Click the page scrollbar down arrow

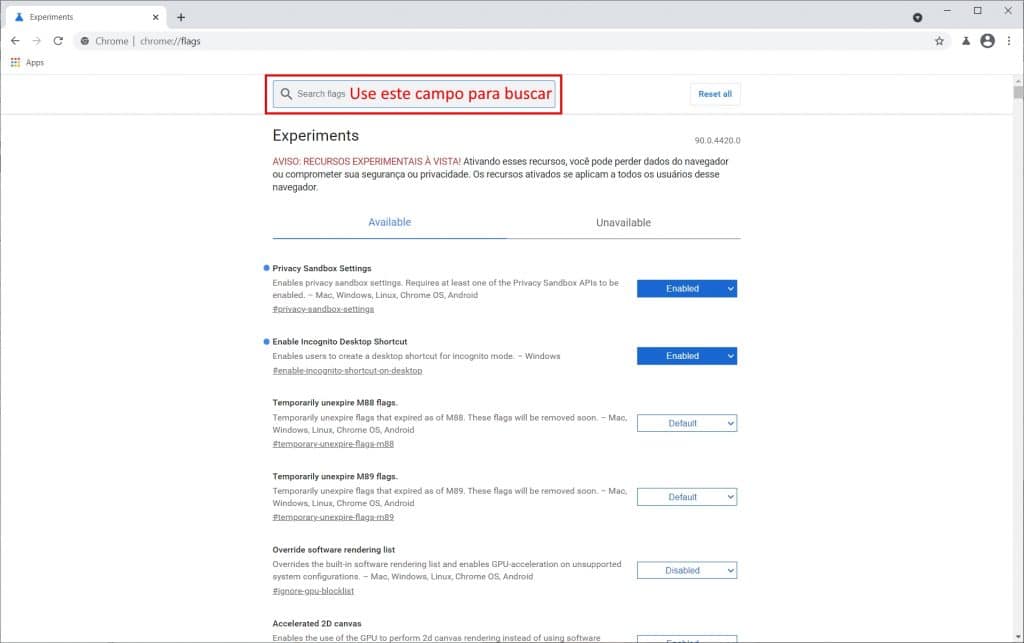point(1018,636)
